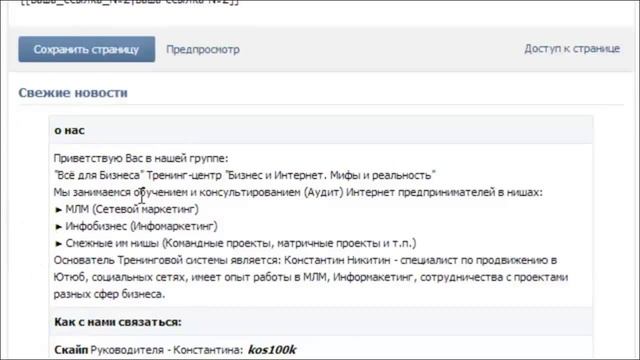Viewport: 640px width, 360px height.
Task: Click the text 'Скайп Руководителя - Константина:'
Action: [x=149, y=350]
